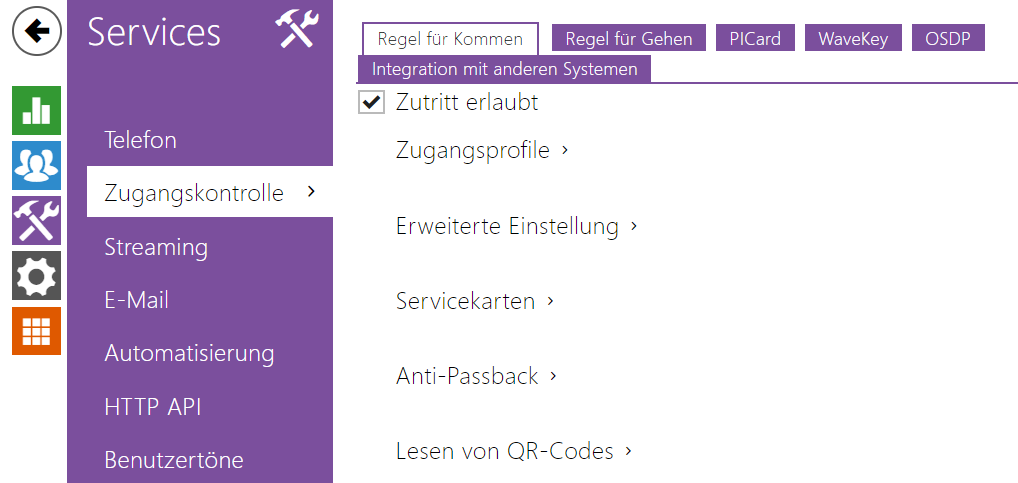Viewport: 1018px width, 483px height.
Task: Switch to Regel für Gehen tab
Action: pos(628,39)
